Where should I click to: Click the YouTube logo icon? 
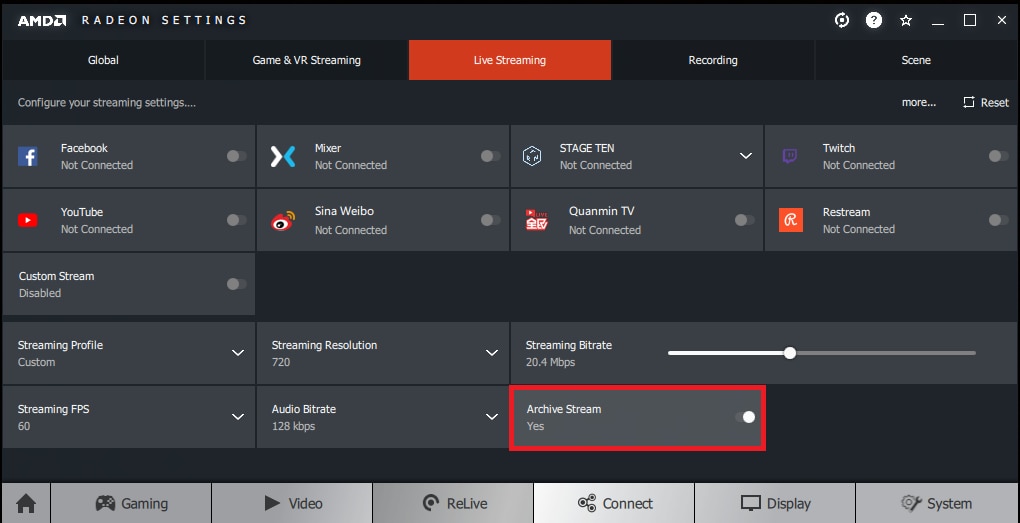(x=27, y=221)
